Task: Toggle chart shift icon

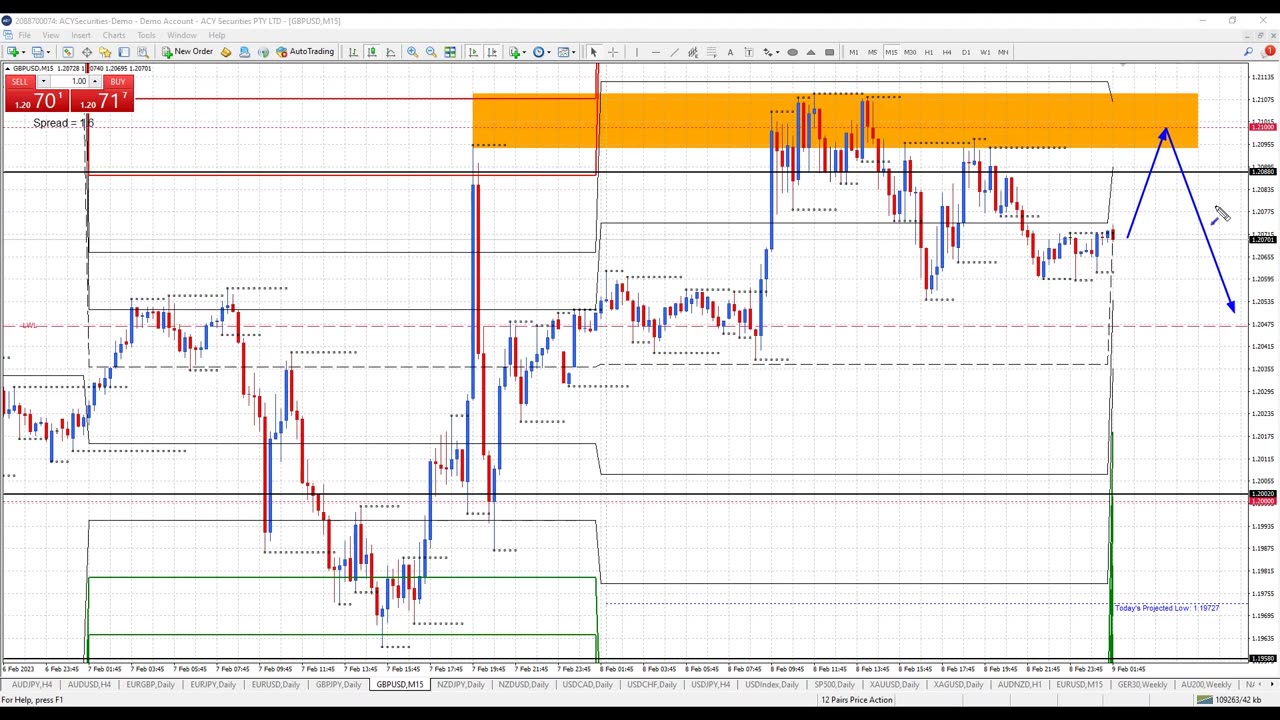Action: pos(492,52)
